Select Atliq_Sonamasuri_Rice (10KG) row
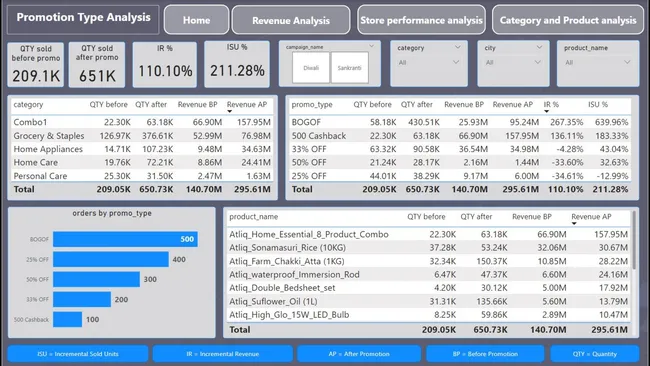 pyautogui.click(x=428, y=247)
